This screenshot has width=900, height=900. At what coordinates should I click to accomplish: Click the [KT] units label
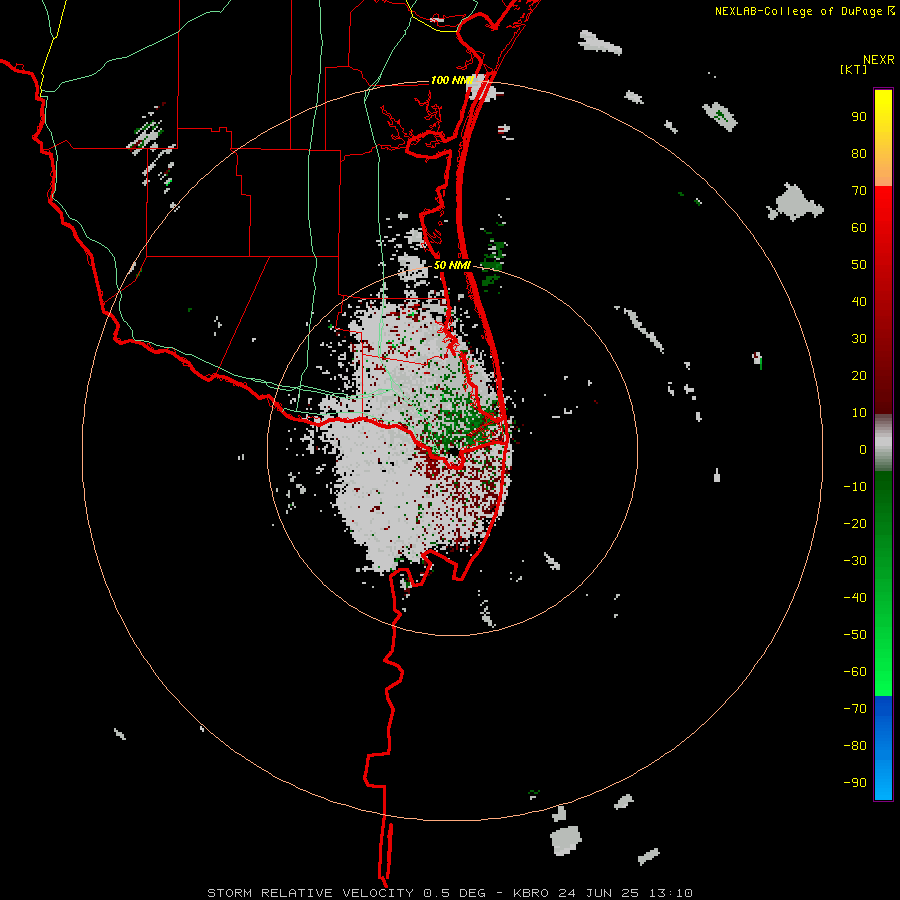853,69
